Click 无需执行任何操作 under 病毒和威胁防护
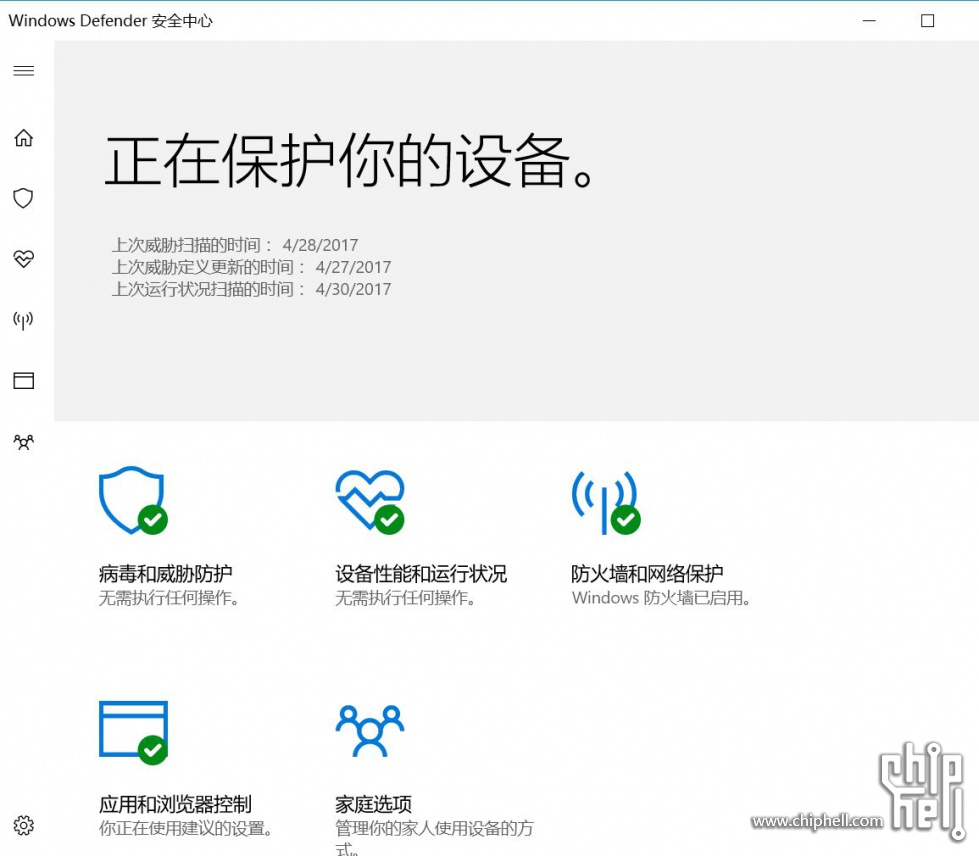Screen dimensions: 979x856 [169, 598]
